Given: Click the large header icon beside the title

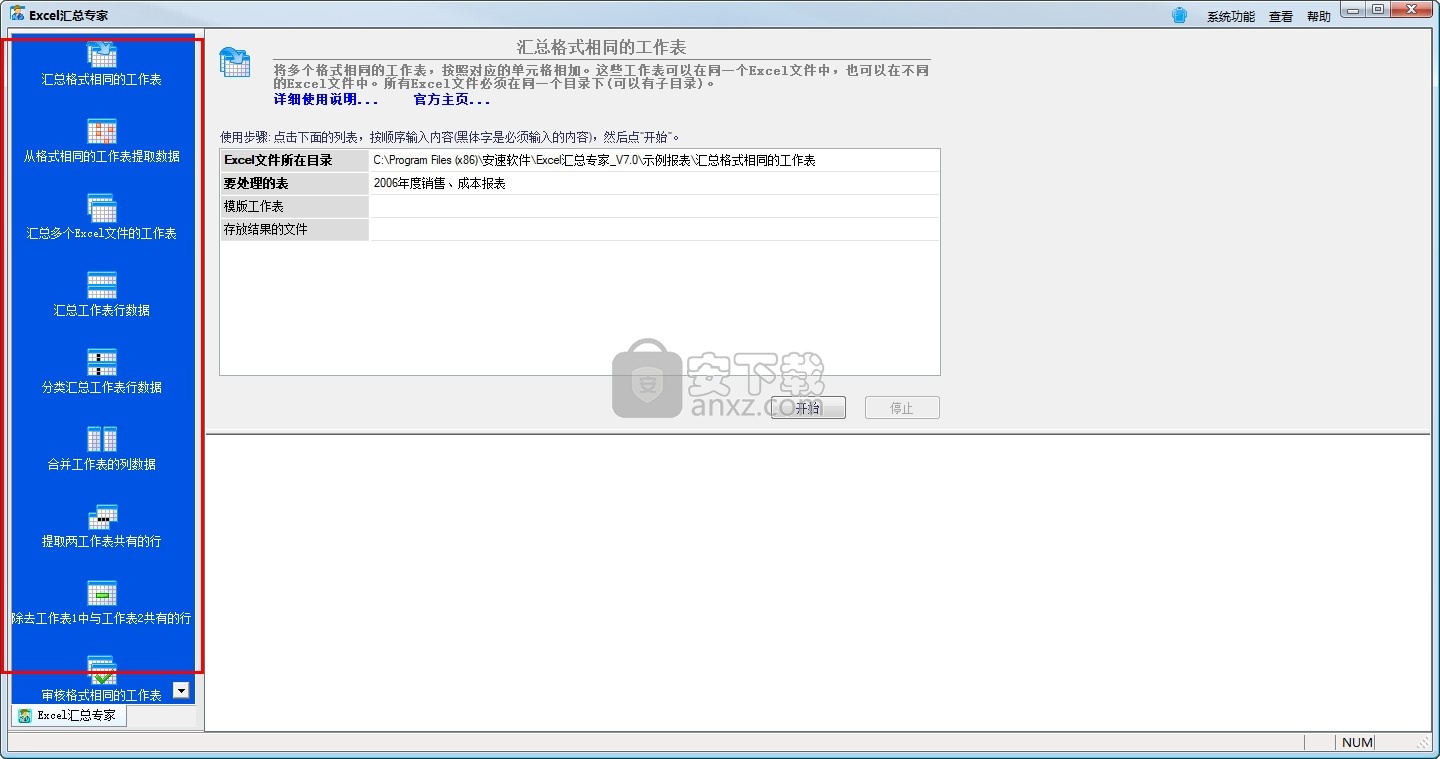Looking at the screenshot, I should pos(235,62).
